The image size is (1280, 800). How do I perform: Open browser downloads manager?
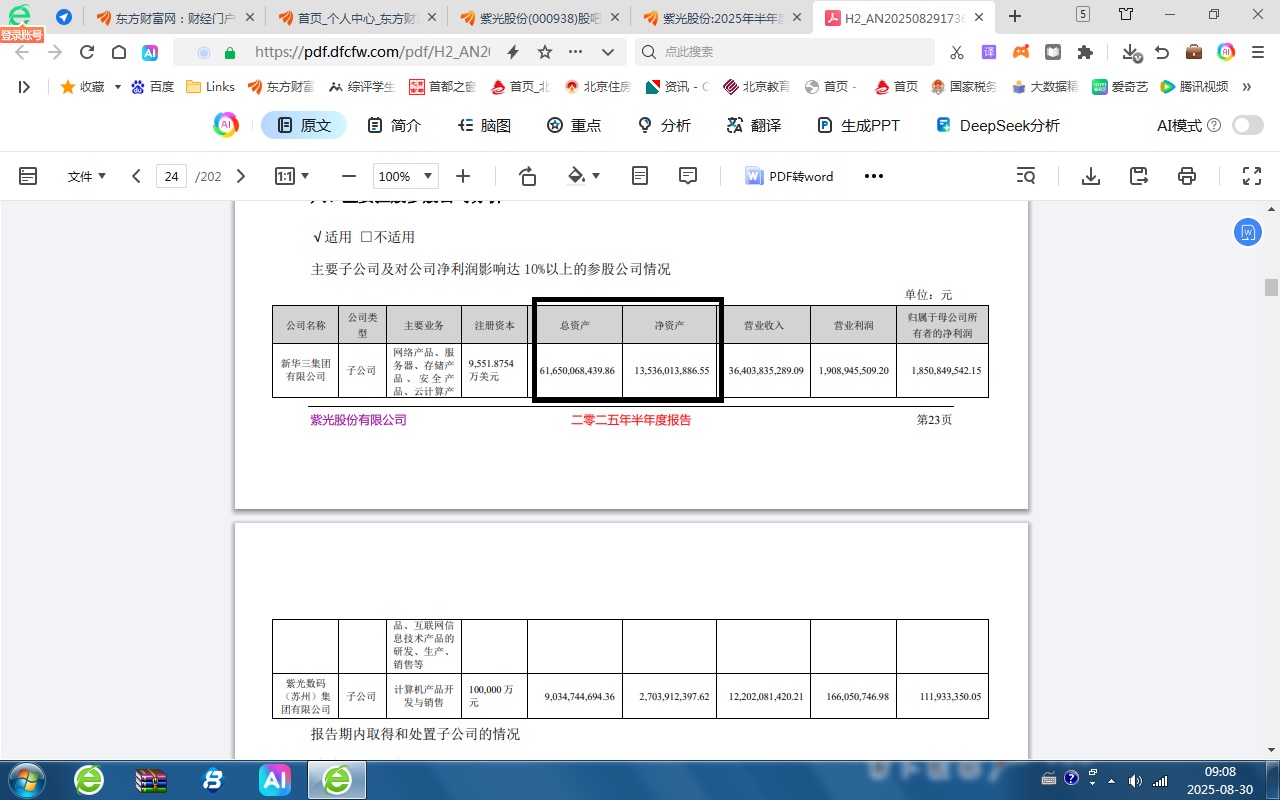[x=1131, y=52]
